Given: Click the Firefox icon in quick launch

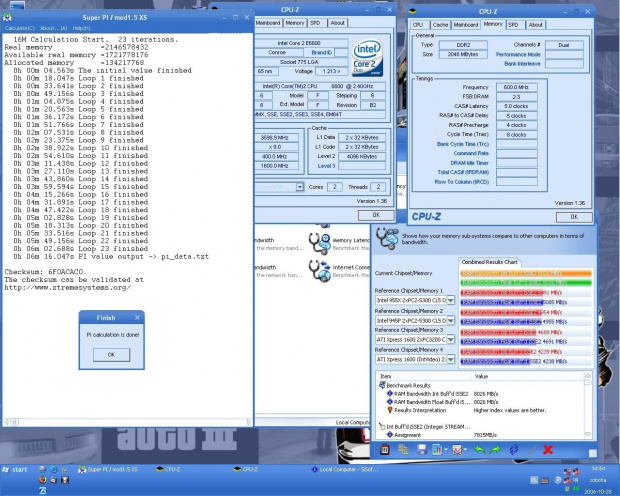Looking at the screenshot, I should coord(43,480).
